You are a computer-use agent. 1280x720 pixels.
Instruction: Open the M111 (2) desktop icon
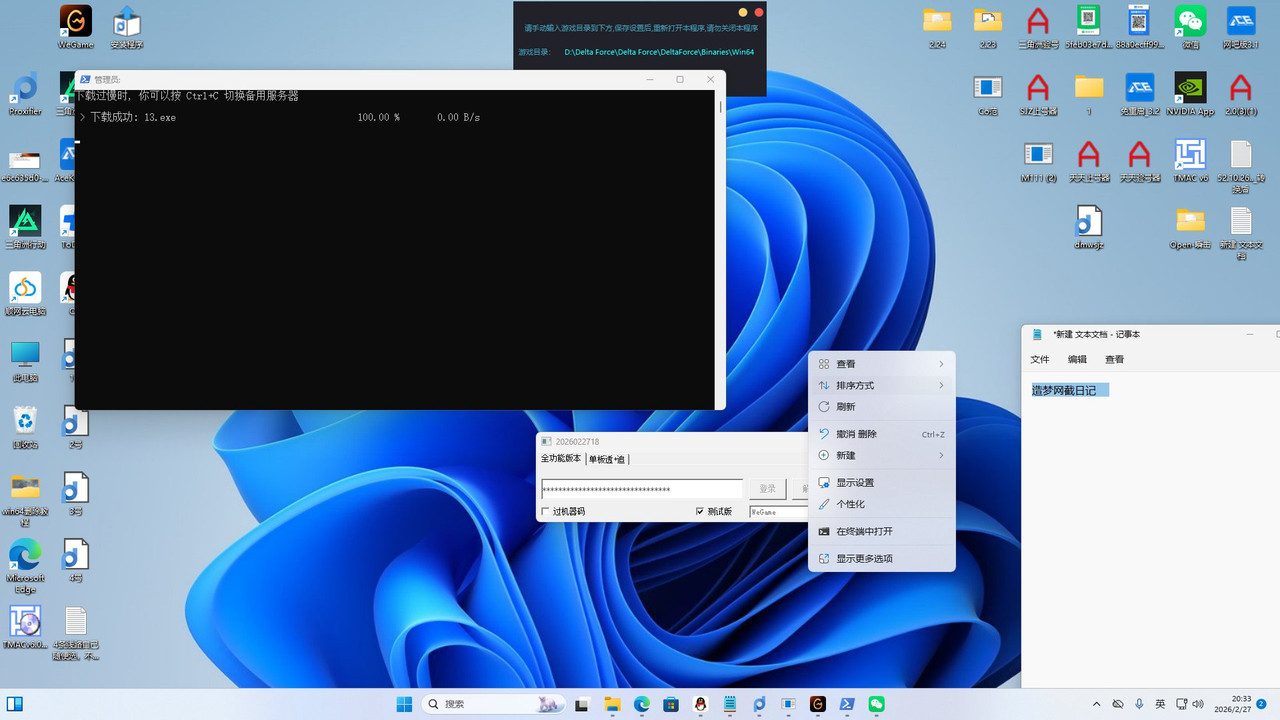click(x=1038, y=160)
